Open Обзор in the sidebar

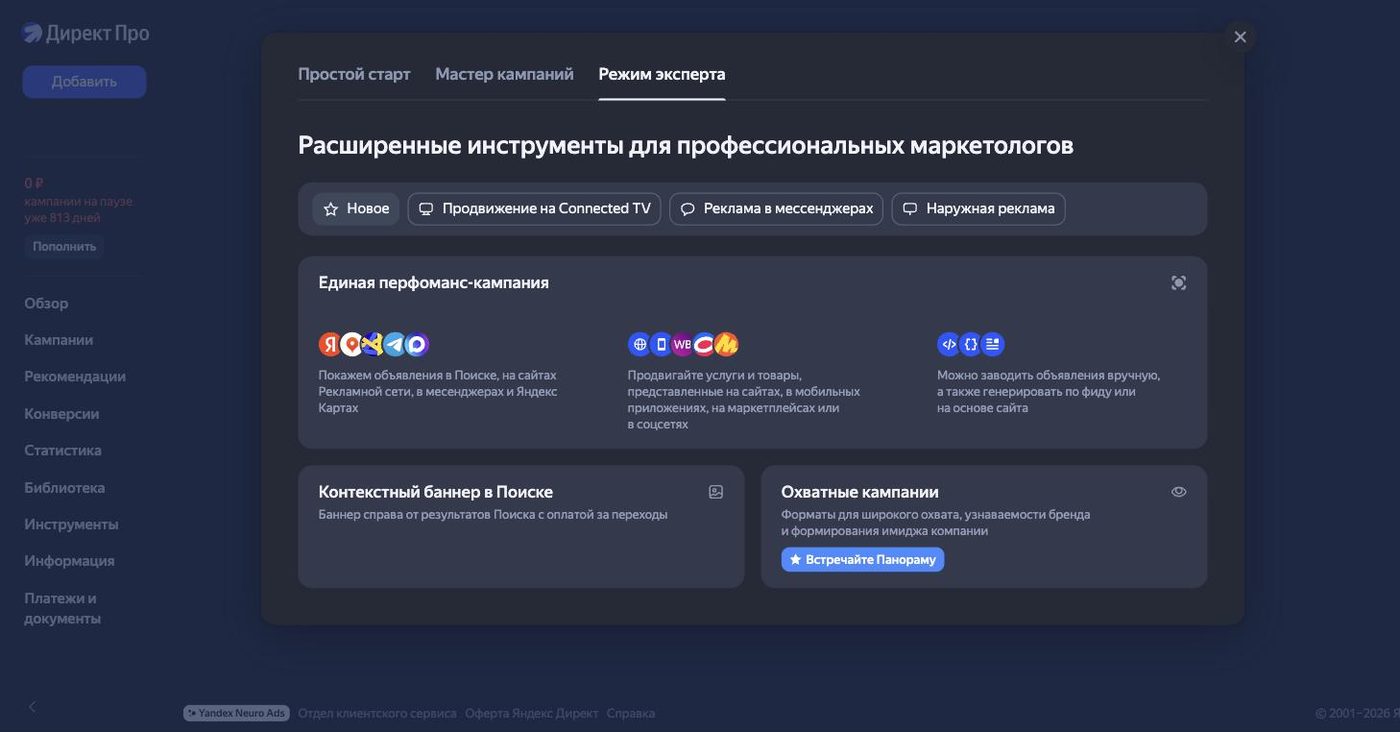point(46,303)
